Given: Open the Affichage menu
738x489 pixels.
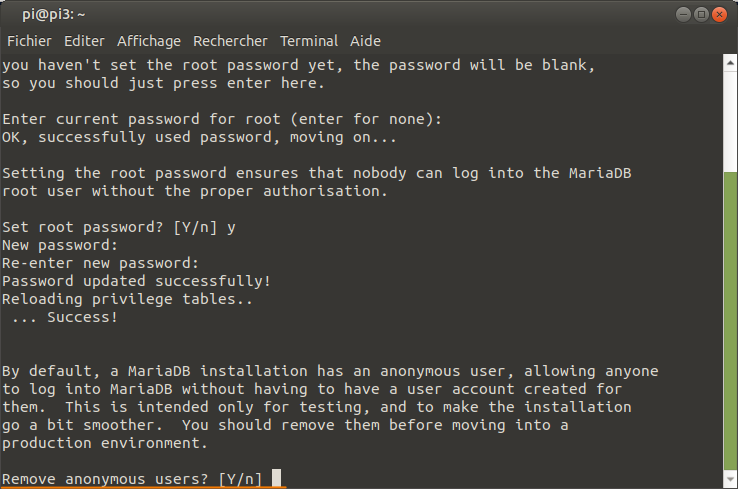Looking at the screenshot, I should pyautogui.click(x=149, y=41).
